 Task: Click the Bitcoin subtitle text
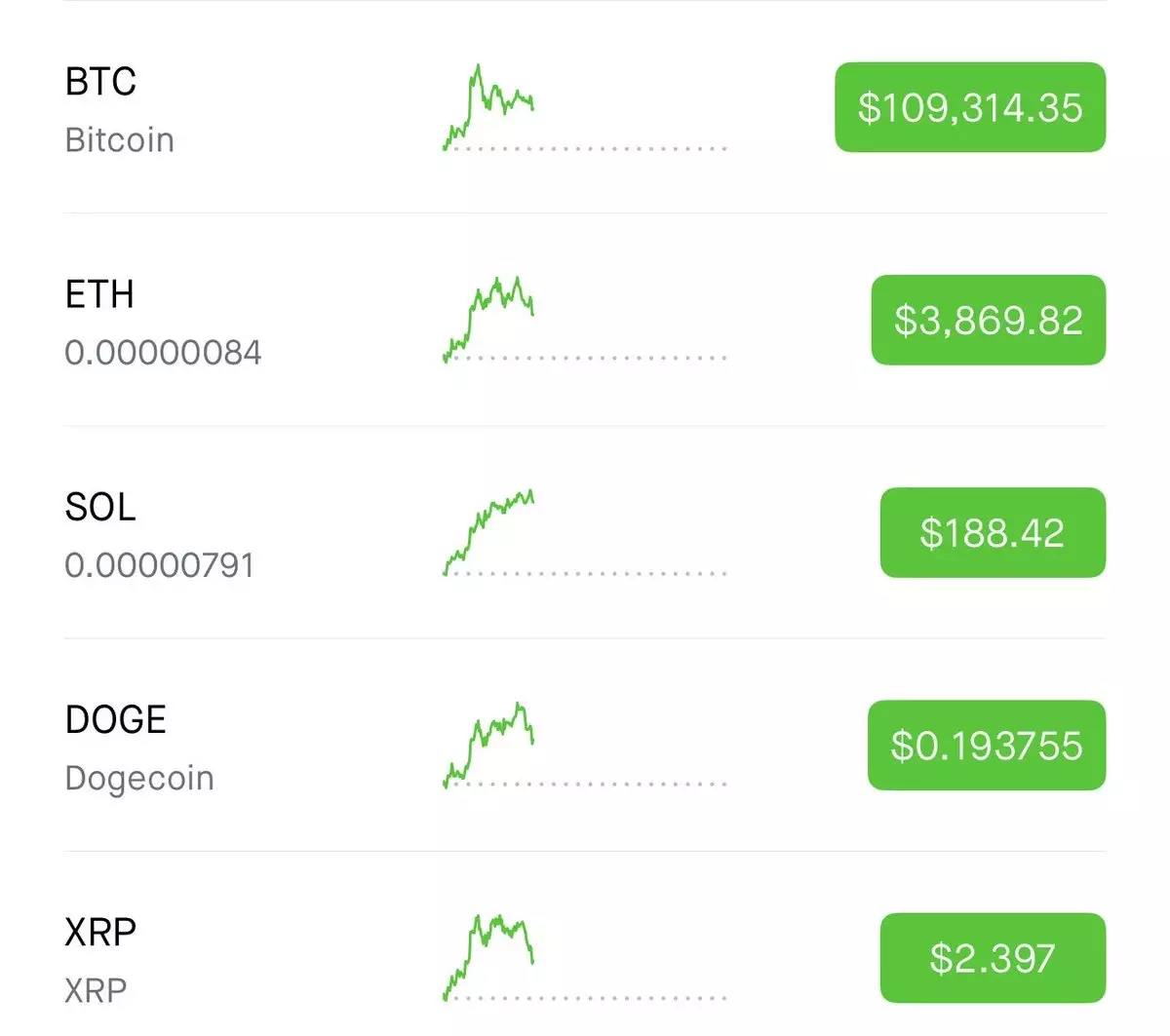point(120,140)
